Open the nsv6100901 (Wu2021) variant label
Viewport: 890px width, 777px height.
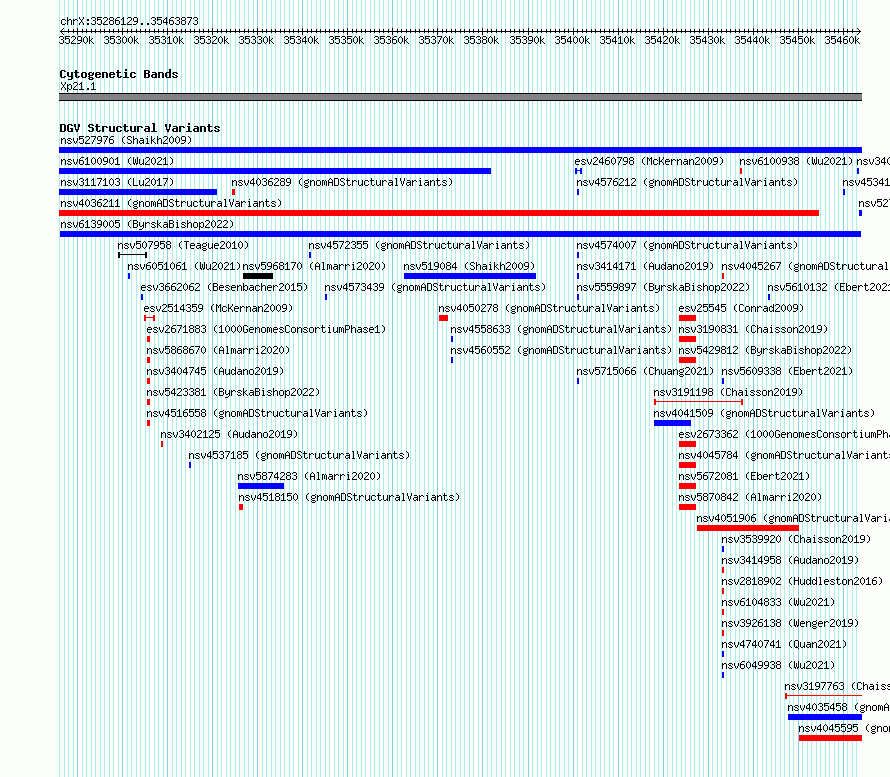(117, 161)
